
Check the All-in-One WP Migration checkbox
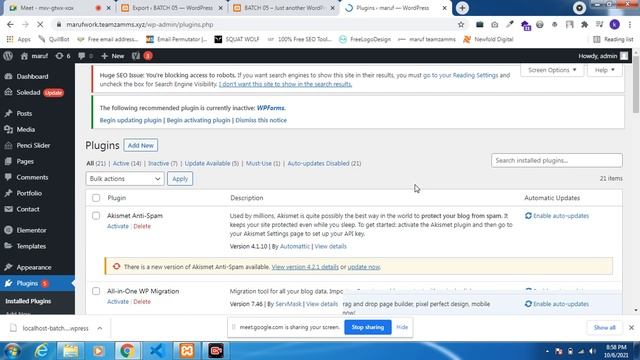pos(96,291)
